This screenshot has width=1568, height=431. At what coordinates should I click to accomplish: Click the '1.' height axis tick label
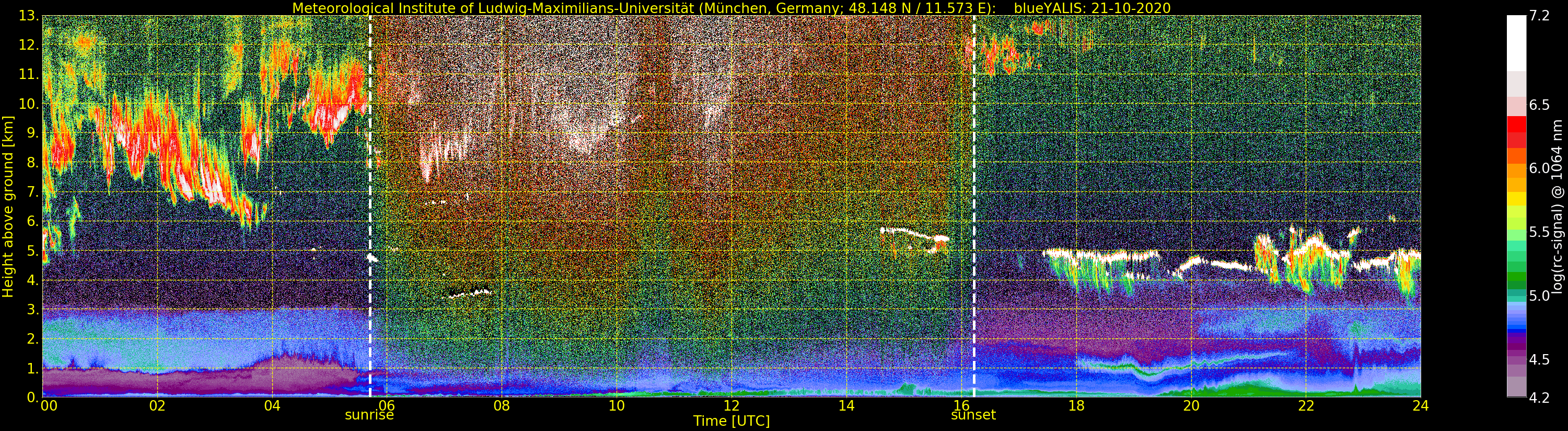click(32, 368)
